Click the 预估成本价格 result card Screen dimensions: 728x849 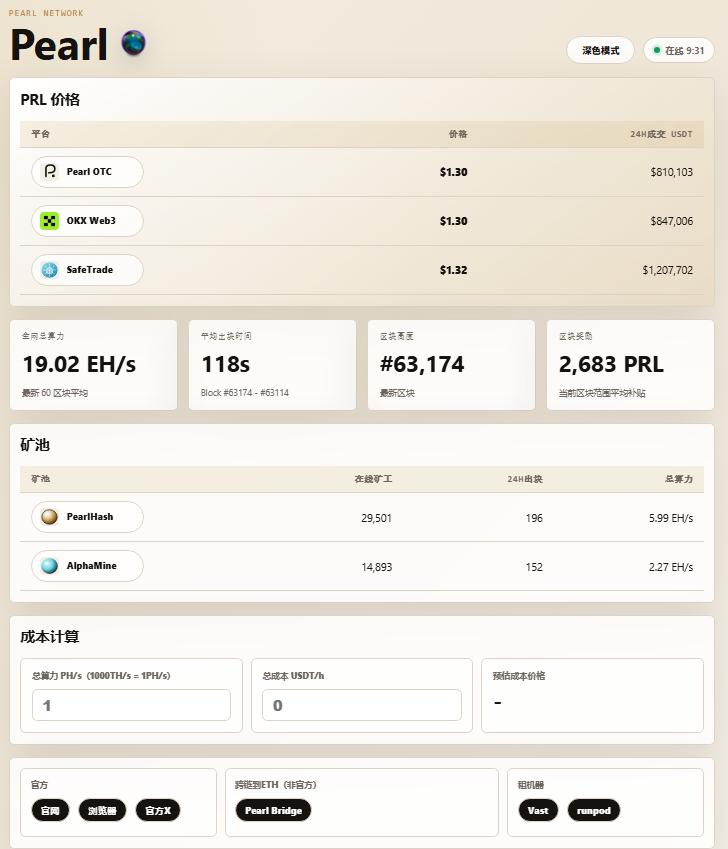pos(592,695)
